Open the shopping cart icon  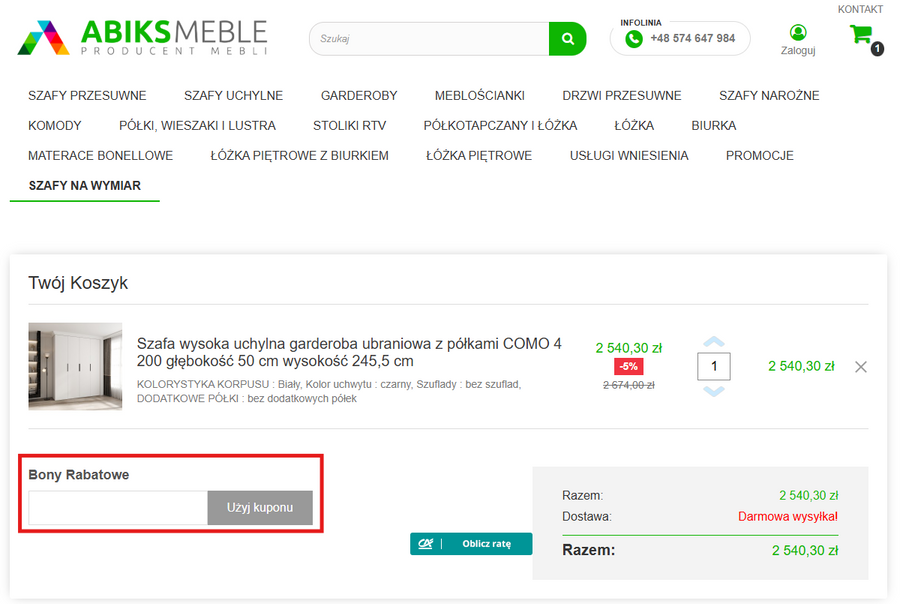860,35
